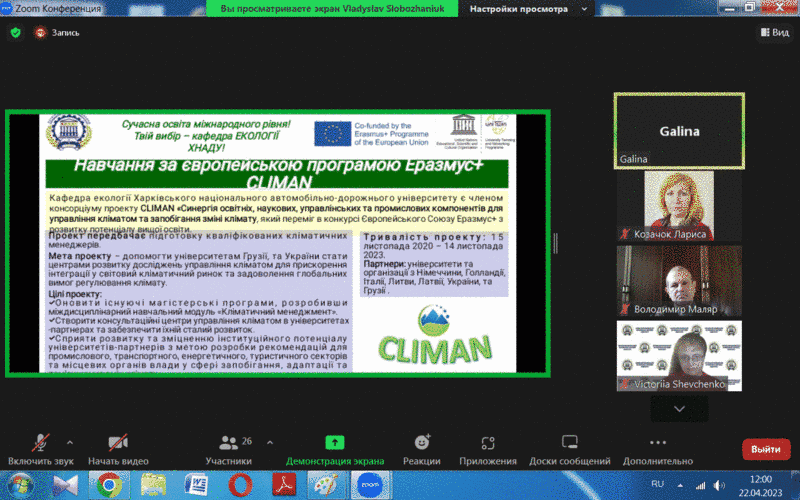
Task: Open the Реакции reactions menu
Action: 422,449
